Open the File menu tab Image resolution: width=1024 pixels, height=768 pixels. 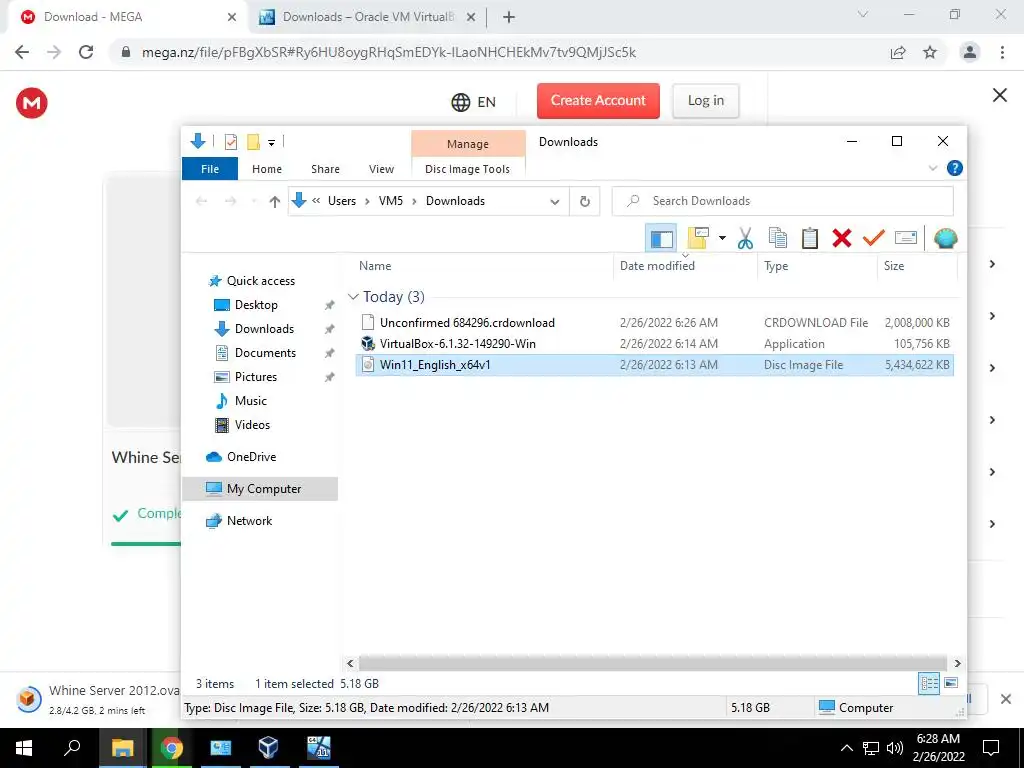(210, 169)
